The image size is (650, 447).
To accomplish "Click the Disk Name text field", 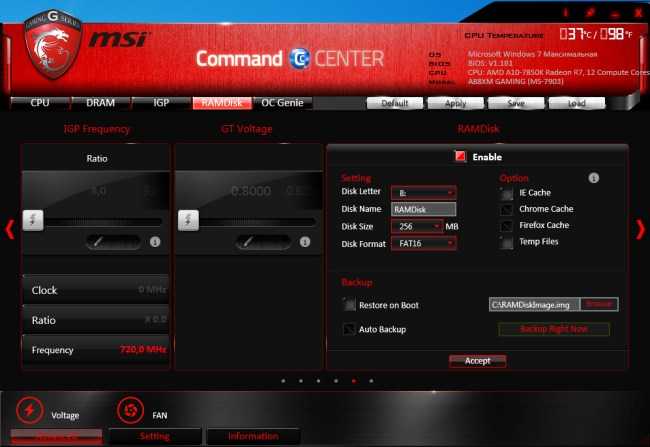I will click(x=424, y=209).
